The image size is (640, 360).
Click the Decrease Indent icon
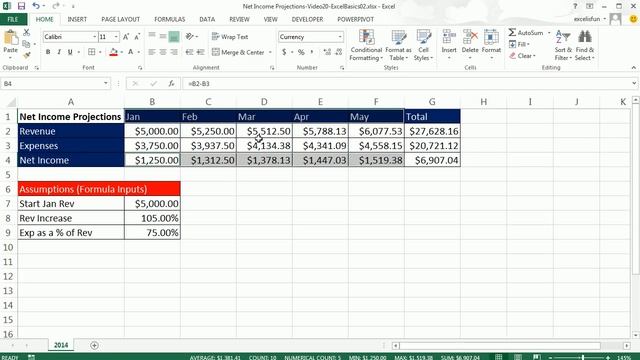[x=189, y=52]
